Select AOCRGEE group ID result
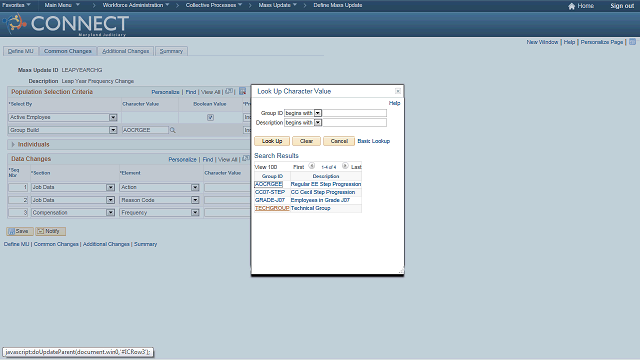Image resolution: width=640 pixels, height=360 pixels. (x=268, y=184)
